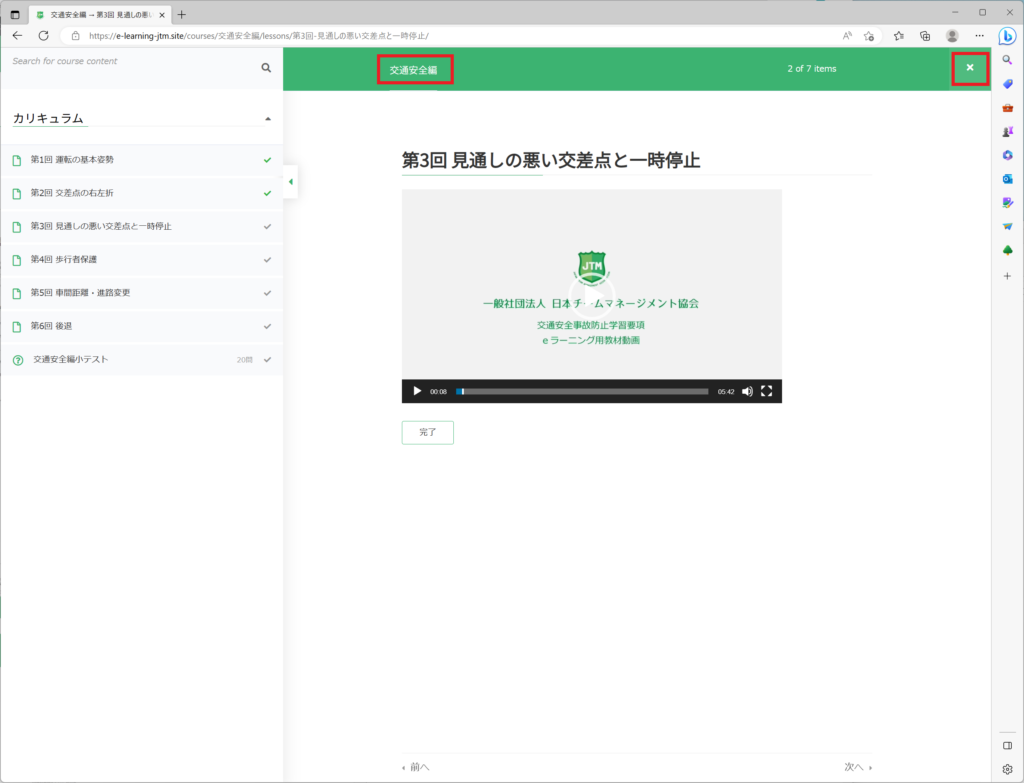This screenshot has width=1024, height=783.
Task: Open the Bing Copilot sidebar icon
Action: [1007, 36]
